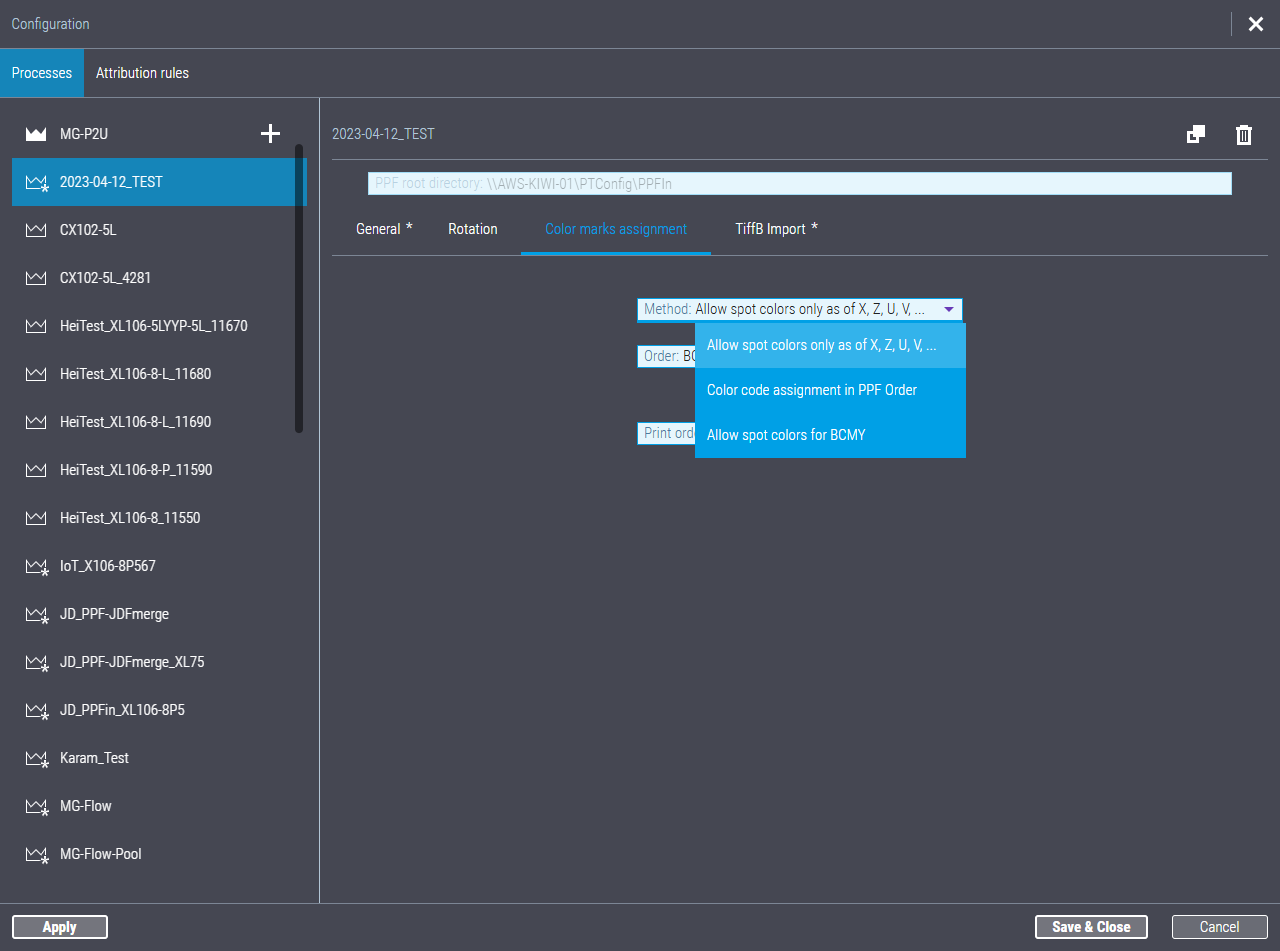Duplicate the process using the copy icon
This screenshot has width=1280, height=951.
tap(1195, 134)
